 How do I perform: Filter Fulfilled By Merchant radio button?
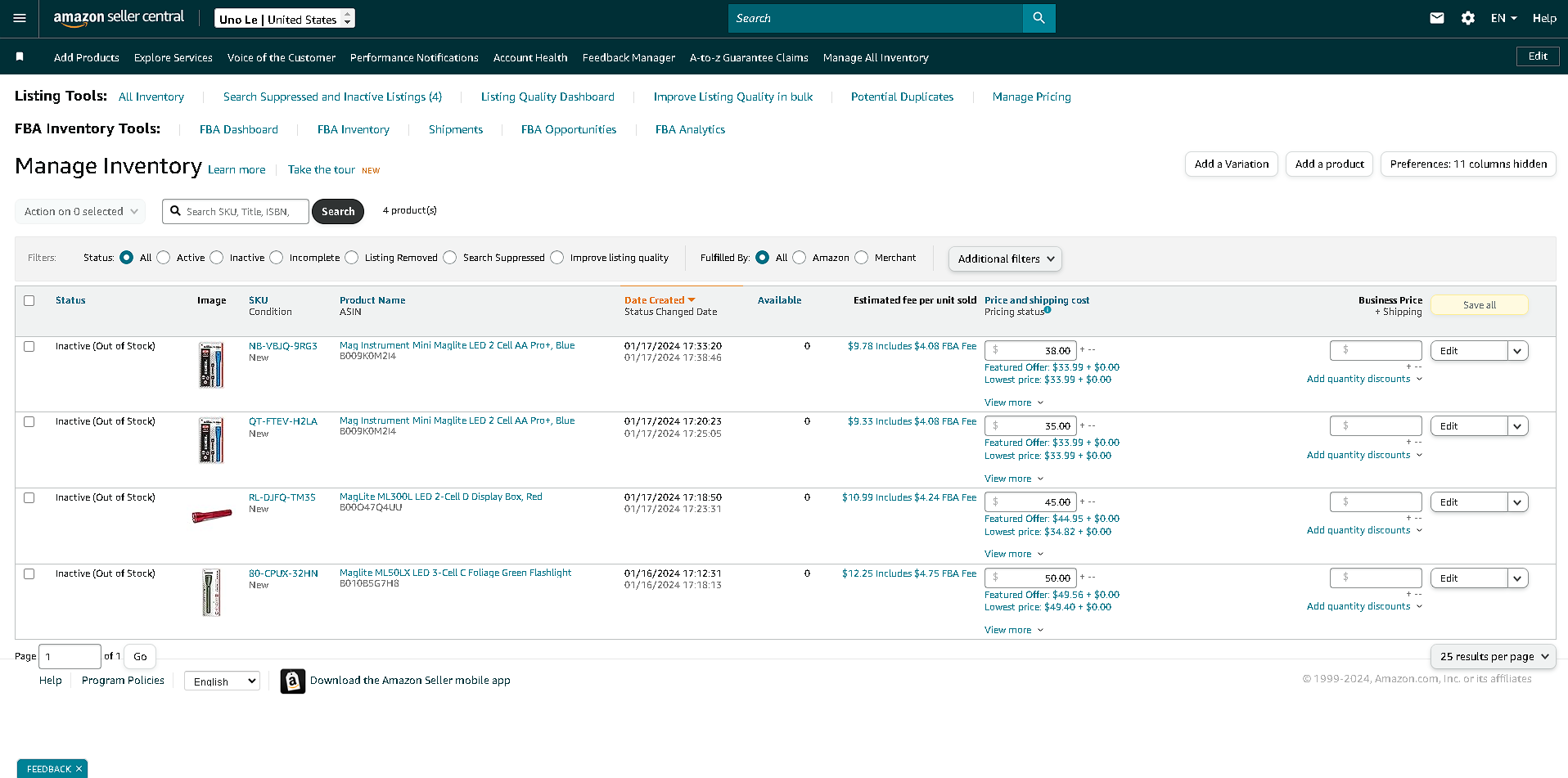click(x=862, y=258)
